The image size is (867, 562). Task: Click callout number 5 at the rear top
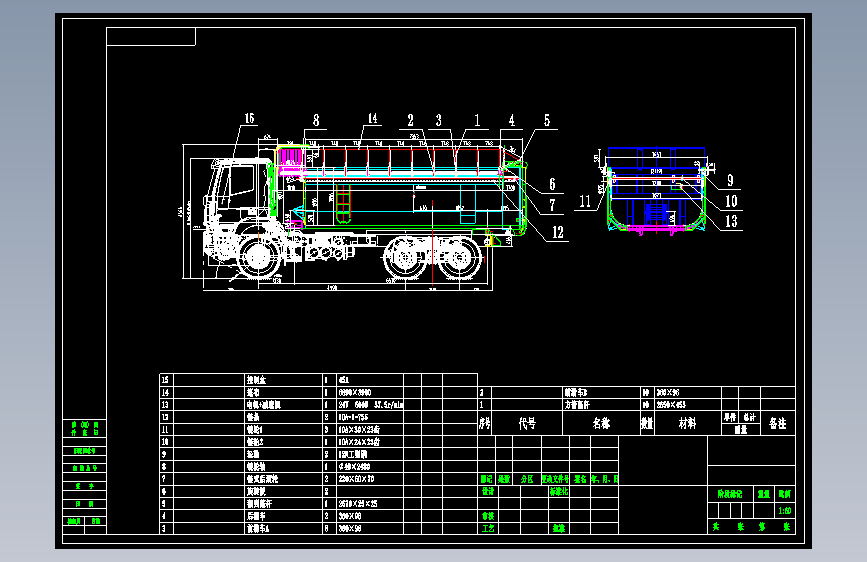click(547, 120)
